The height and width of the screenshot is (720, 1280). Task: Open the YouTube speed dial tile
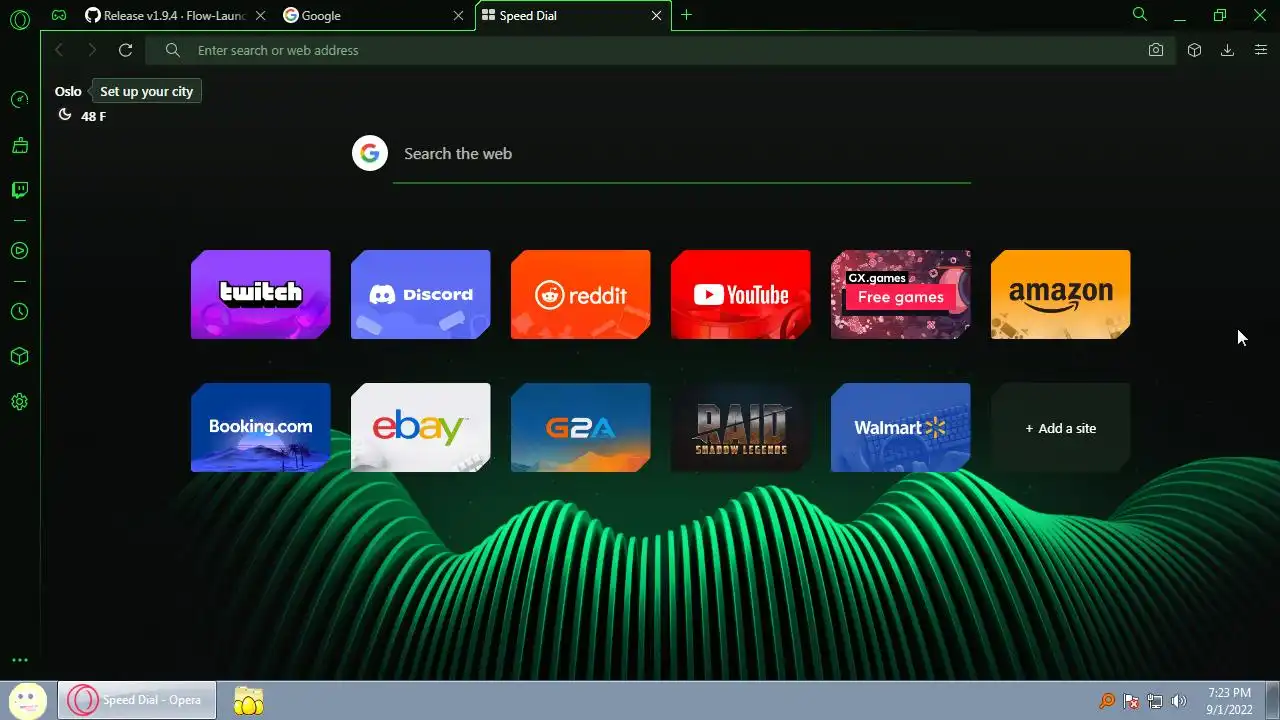740,294
